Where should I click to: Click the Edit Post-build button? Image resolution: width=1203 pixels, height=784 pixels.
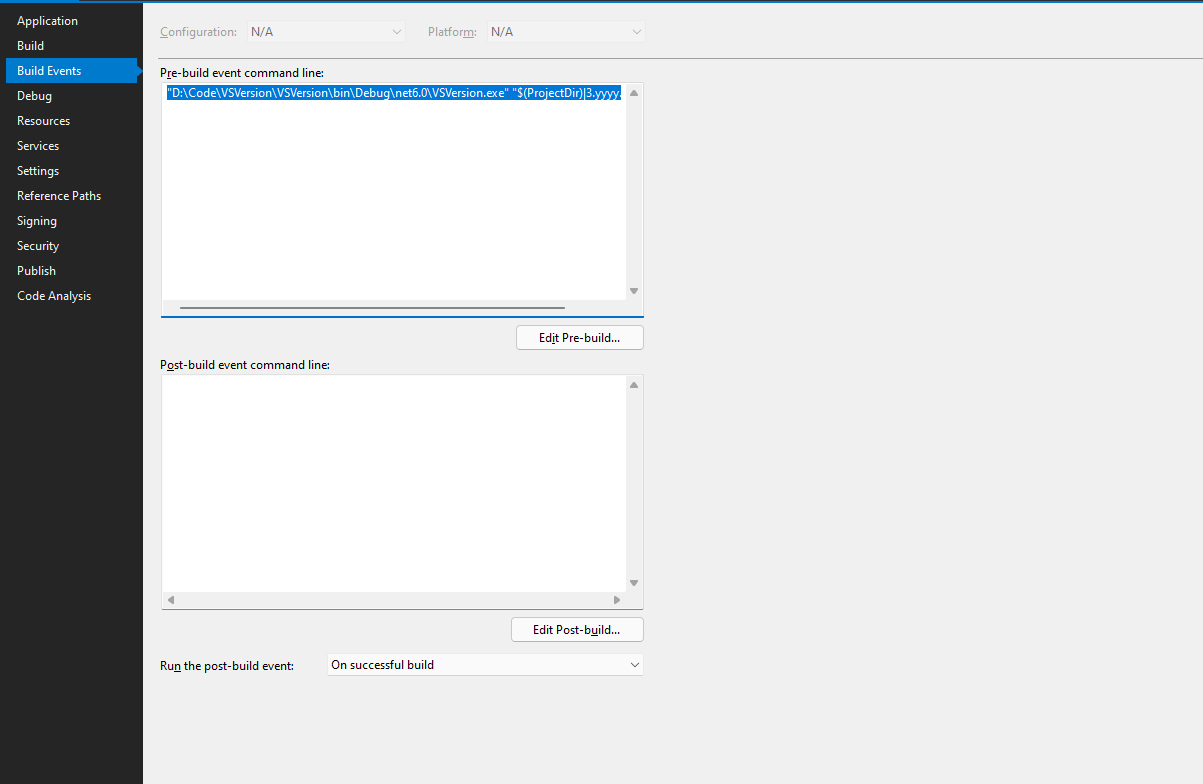pos(577,629)
